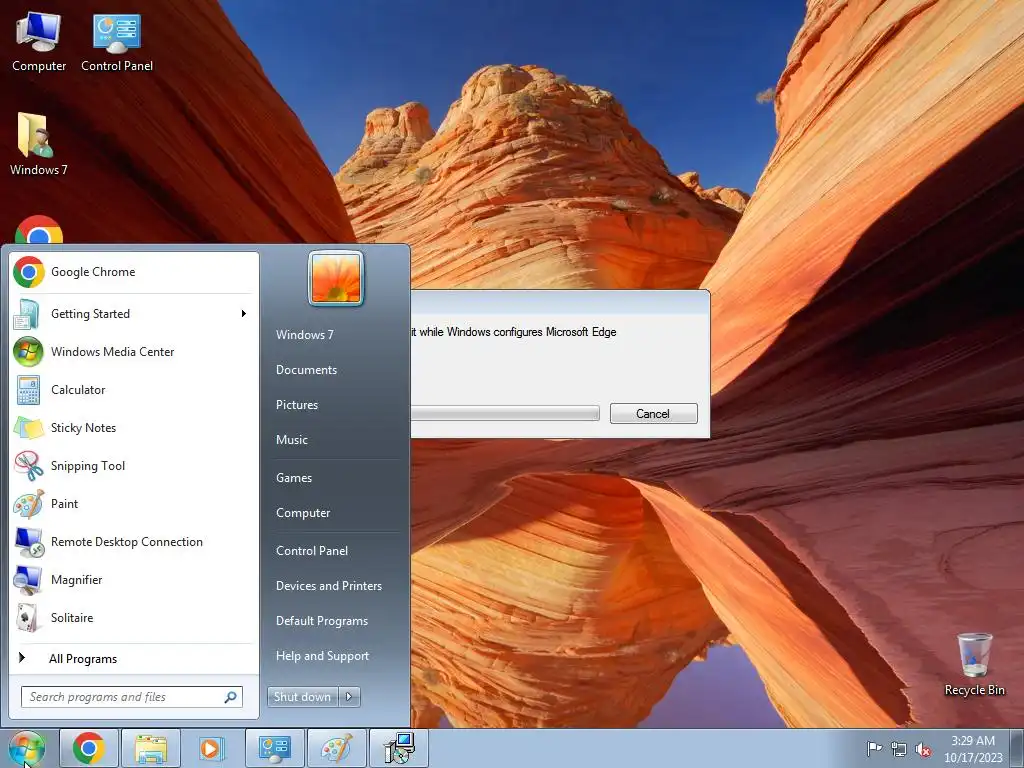Click the 'Remote Desktop Connection' label
Viewport: 1024px width, 768px height.
127,541
